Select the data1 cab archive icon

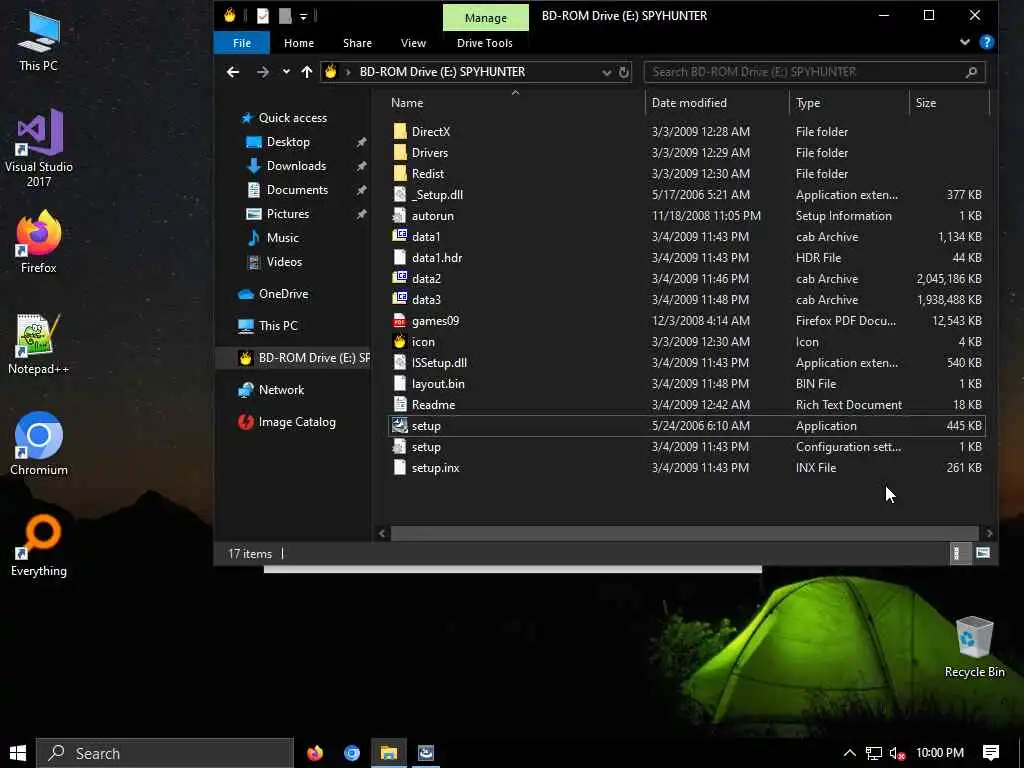400,236
